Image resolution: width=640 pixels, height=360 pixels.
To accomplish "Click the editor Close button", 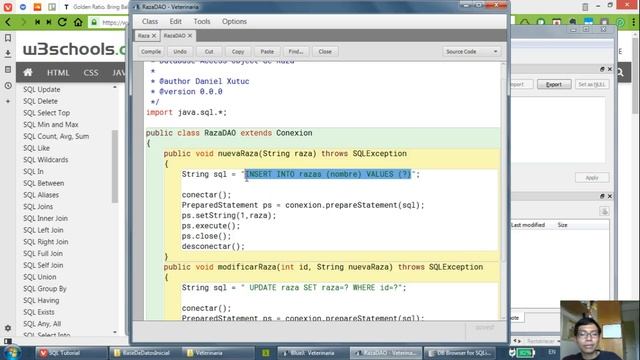I will [x=325, y=52].
